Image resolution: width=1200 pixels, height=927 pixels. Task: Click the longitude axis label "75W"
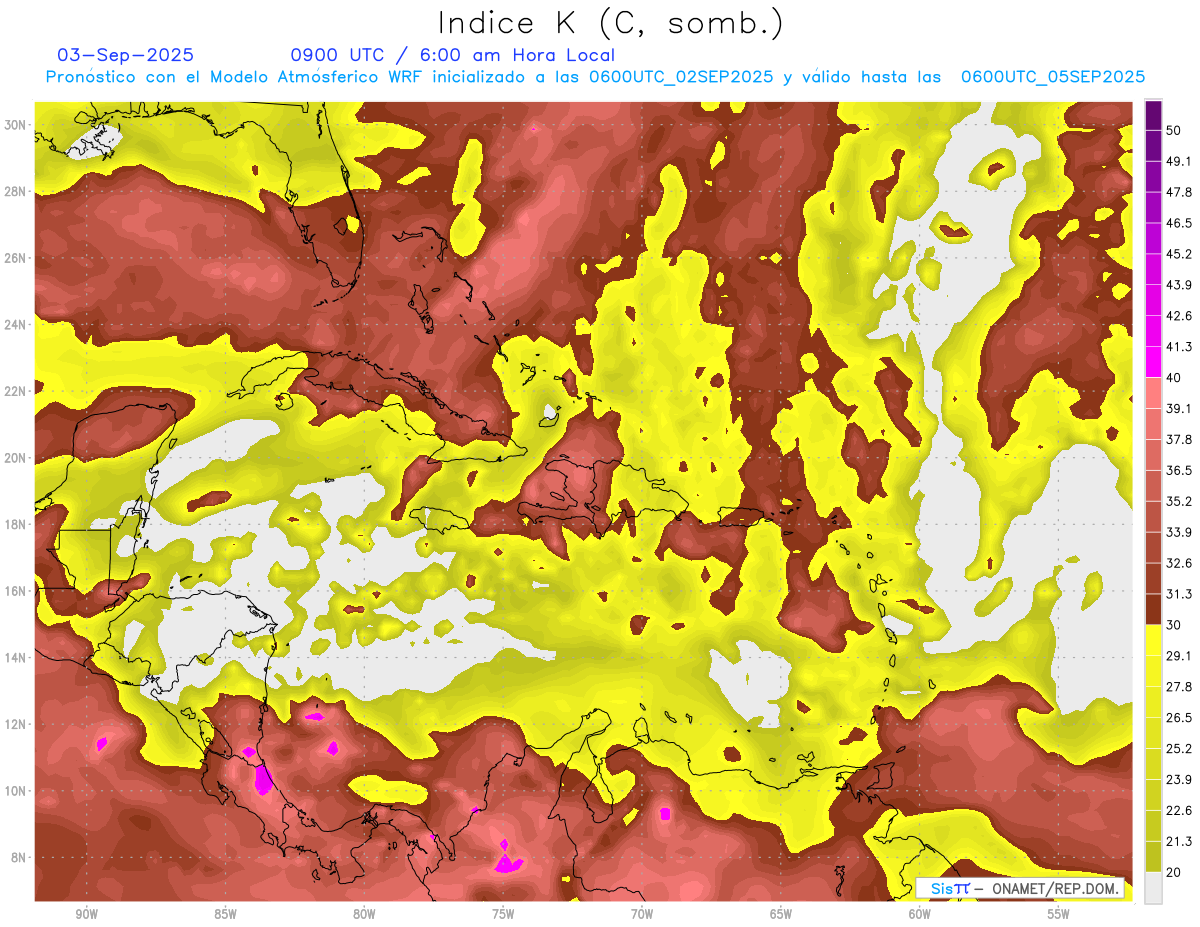[503, 914]
